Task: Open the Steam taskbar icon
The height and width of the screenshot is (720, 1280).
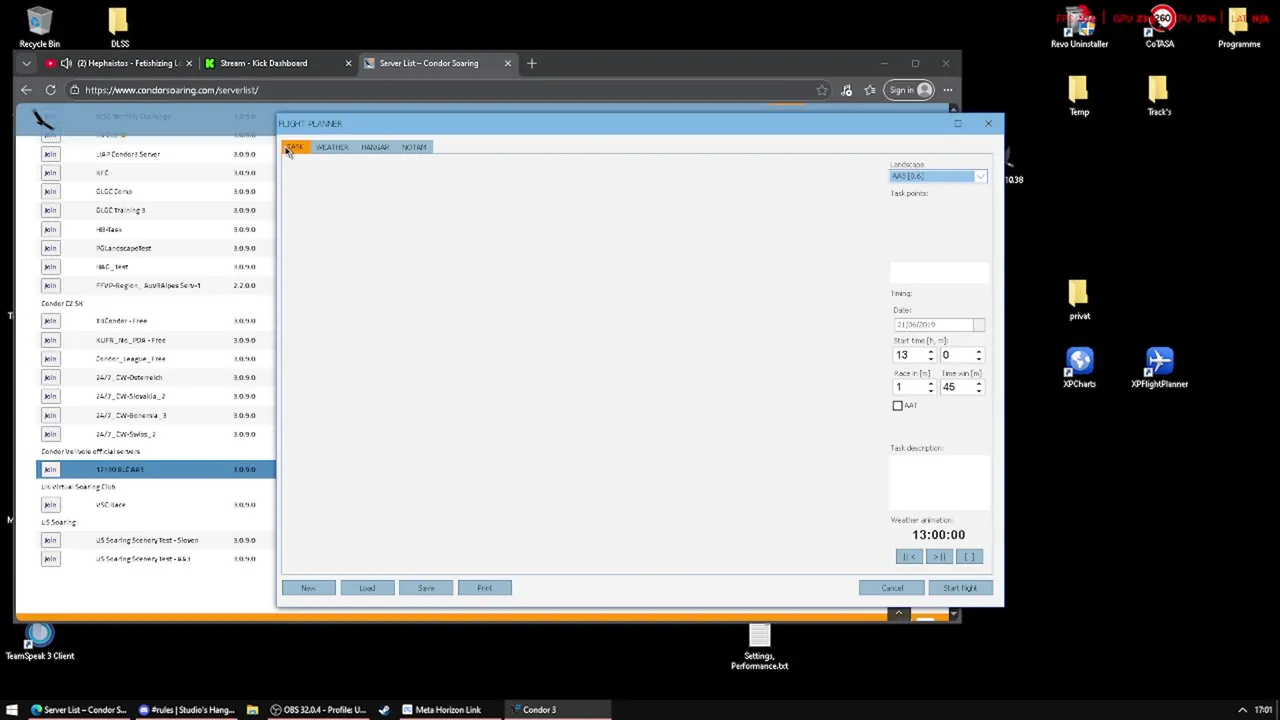Action: (x=384, y=710)
